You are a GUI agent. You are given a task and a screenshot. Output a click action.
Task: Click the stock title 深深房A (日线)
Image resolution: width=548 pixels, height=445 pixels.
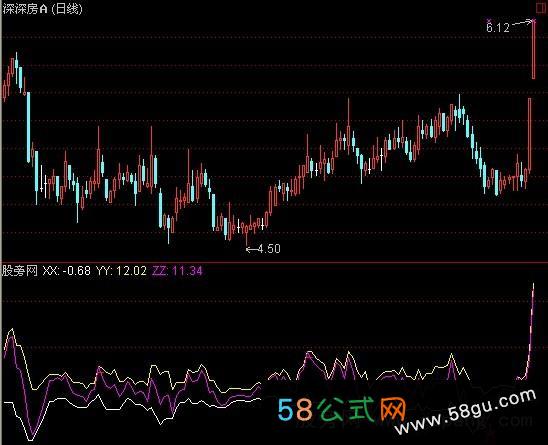[42, 8]
